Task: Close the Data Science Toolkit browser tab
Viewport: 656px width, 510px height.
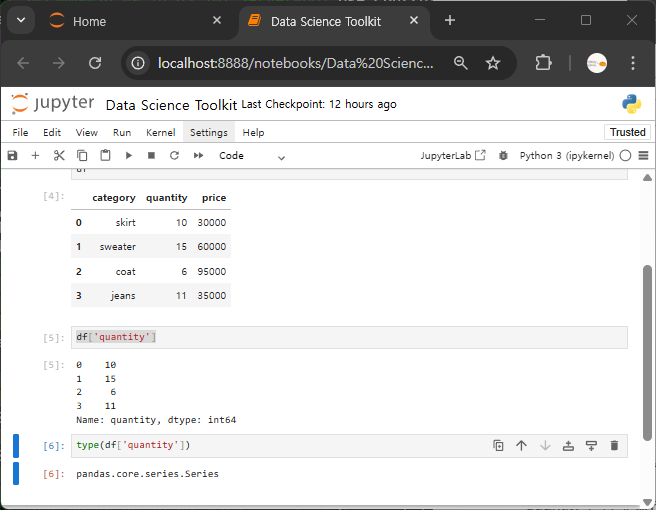Action: (x=414, y=20)
